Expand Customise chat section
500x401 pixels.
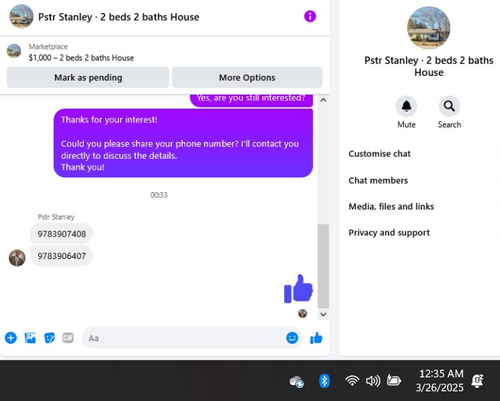380,154
